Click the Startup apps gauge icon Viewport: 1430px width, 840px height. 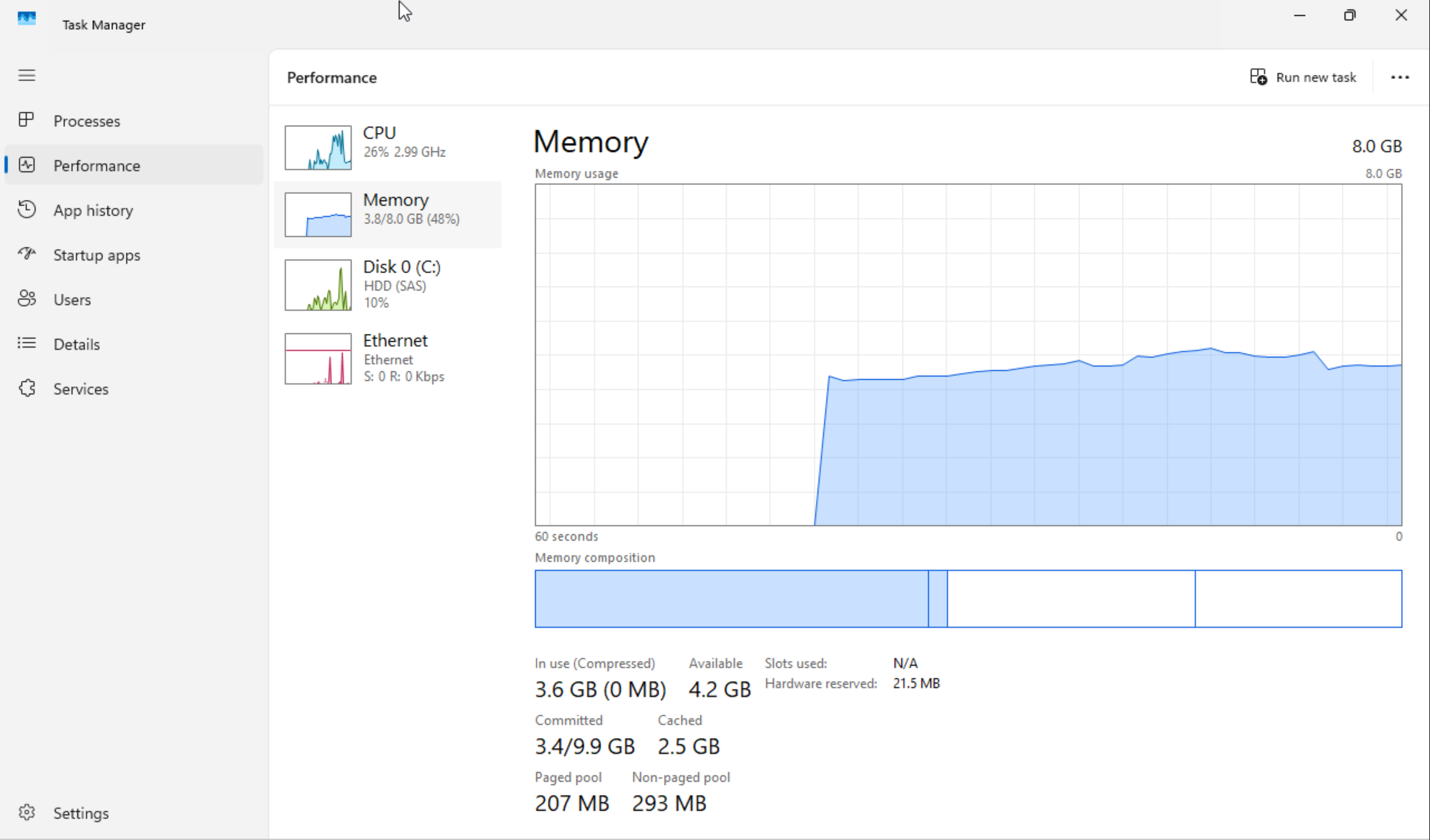point(26,253)
